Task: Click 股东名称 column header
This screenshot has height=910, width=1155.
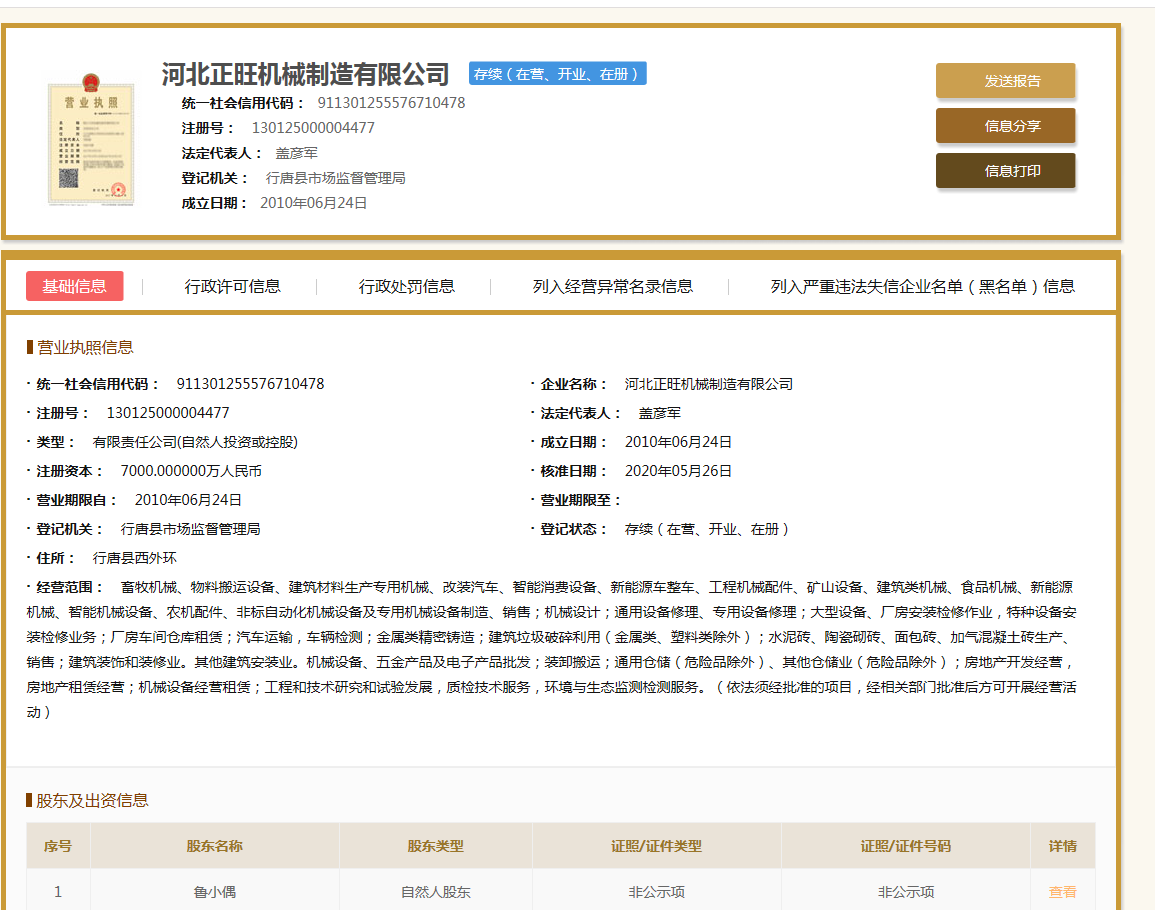Action: (214, 846)
